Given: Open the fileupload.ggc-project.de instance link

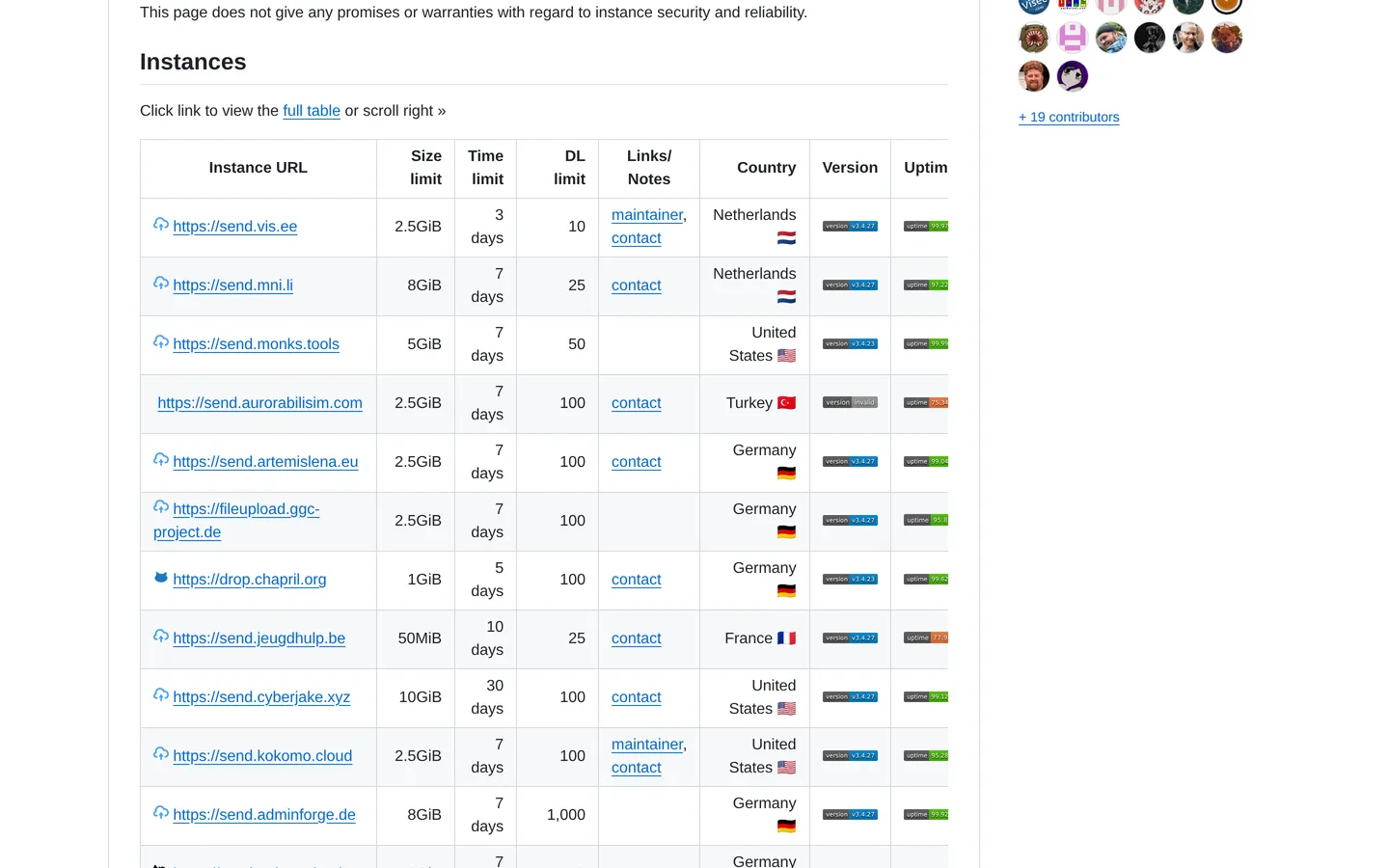Looking at the screenshot, I should (236, 521).
